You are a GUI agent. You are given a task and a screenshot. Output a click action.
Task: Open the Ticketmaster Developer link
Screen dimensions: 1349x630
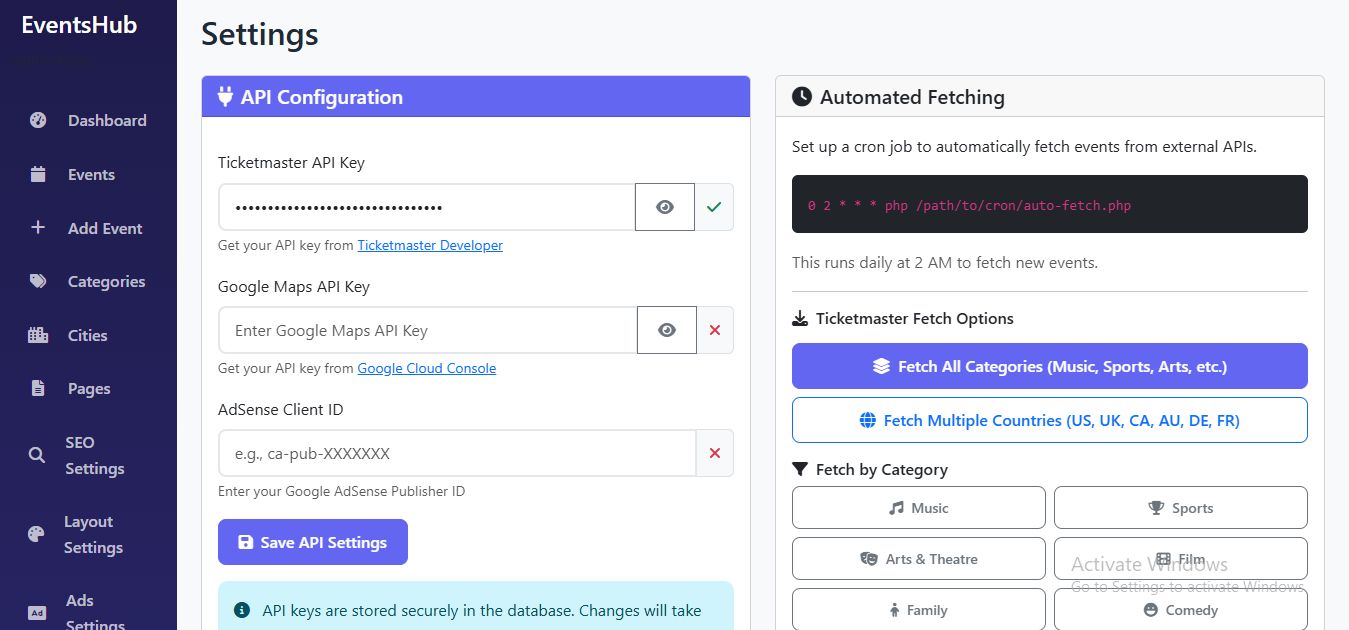click(430, 245)
